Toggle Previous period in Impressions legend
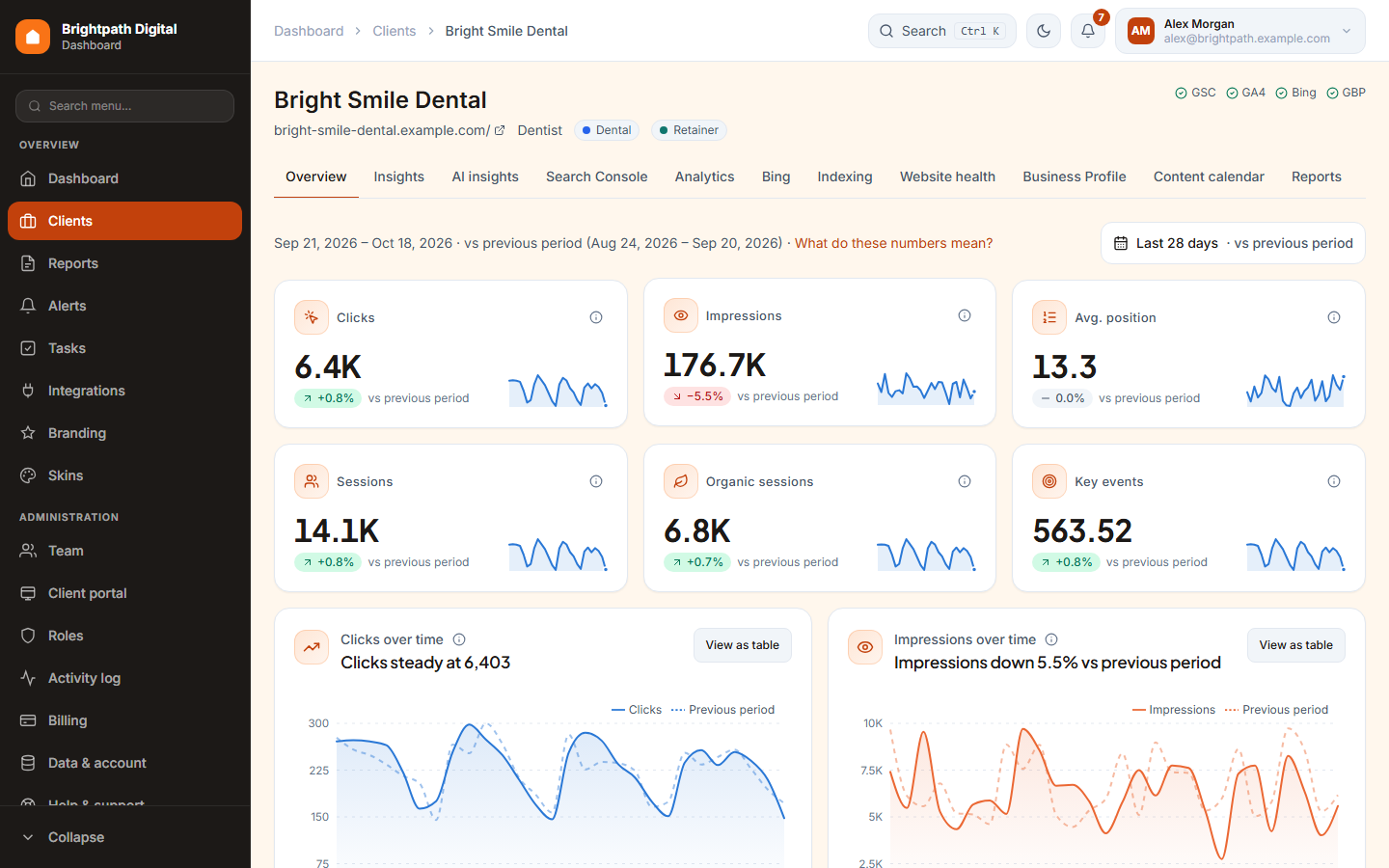The width and height of the screenshot is (1389, 868). [x=1277, y=710]
